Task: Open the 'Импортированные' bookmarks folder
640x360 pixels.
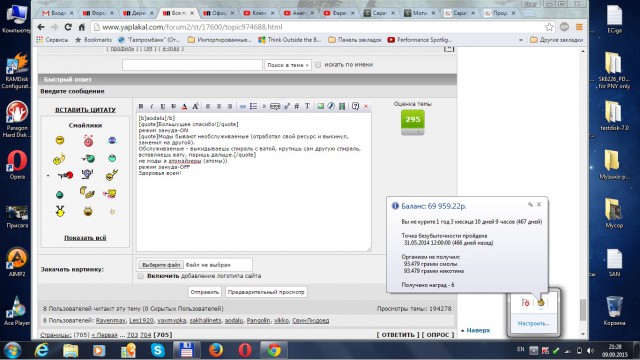Action: [220, 40]
